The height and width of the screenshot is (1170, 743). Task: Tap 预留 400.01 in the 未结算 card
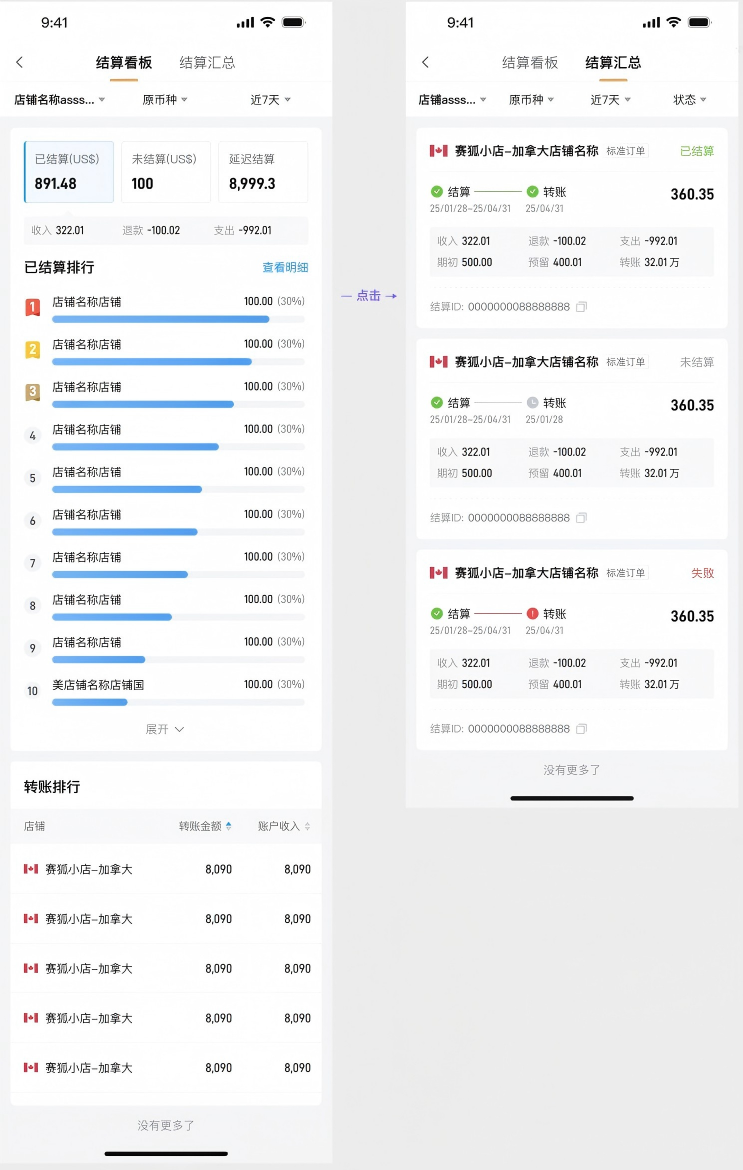tap(555, 473)
